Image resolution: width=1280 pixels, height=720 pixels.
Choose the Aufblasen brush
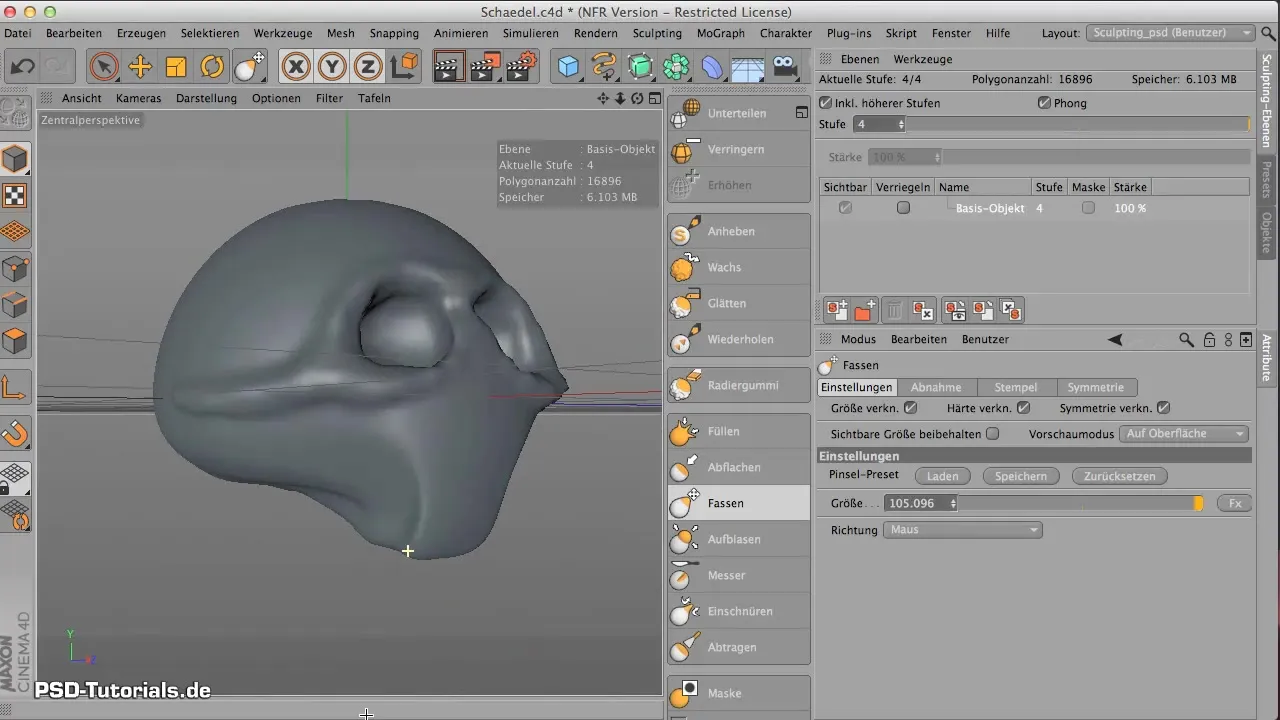[x=739, y=539]
